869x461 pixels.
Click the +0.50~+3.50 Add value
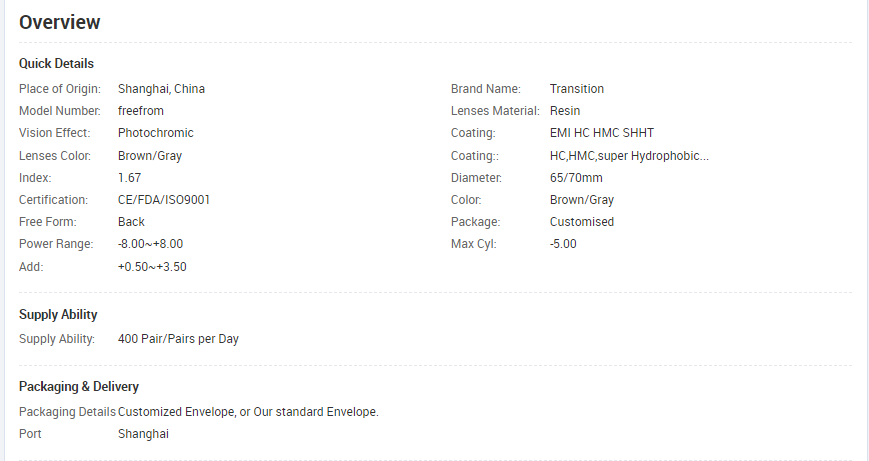pos(152,267)
